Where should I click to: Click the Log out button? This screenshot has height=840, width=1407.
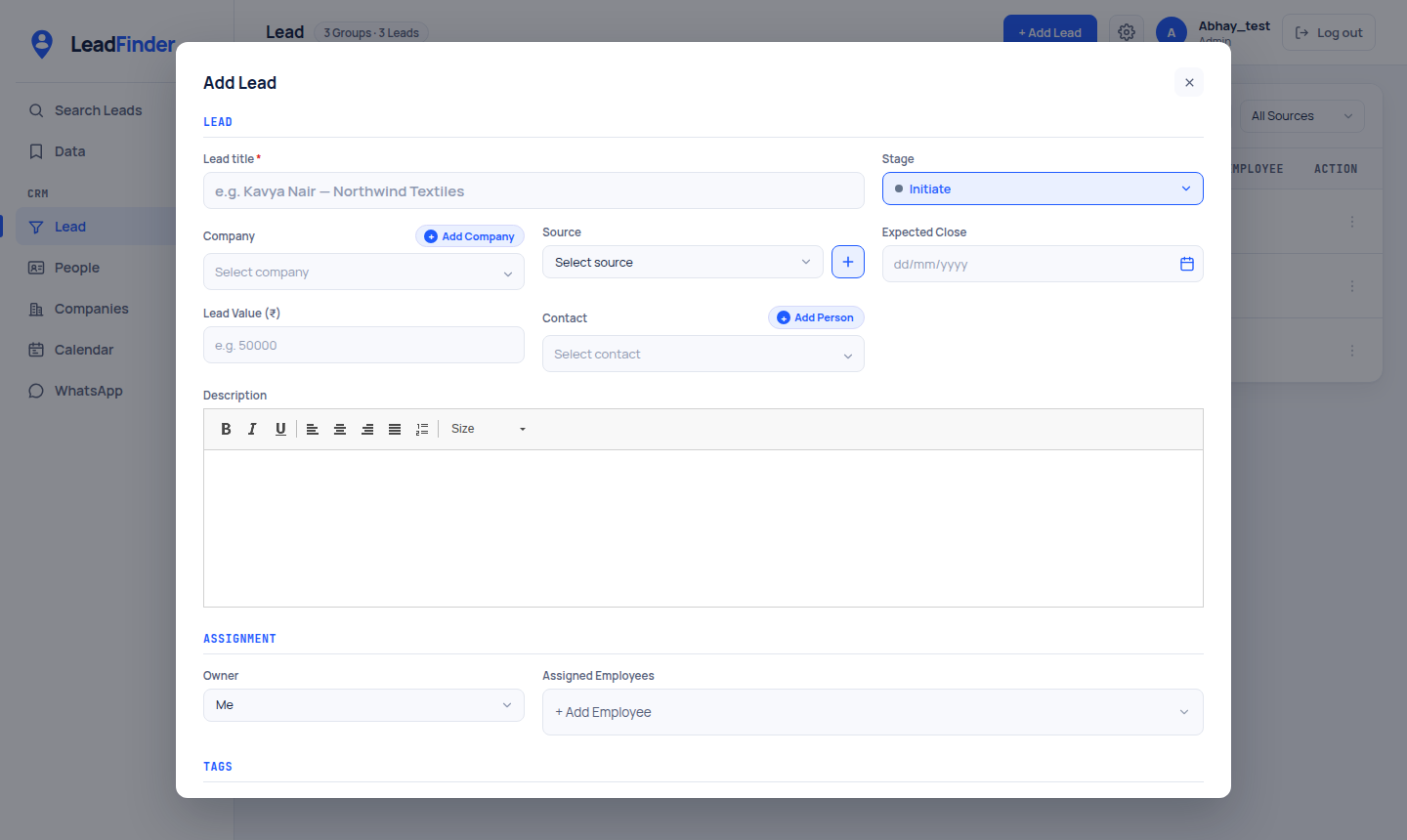[1329, 32]
